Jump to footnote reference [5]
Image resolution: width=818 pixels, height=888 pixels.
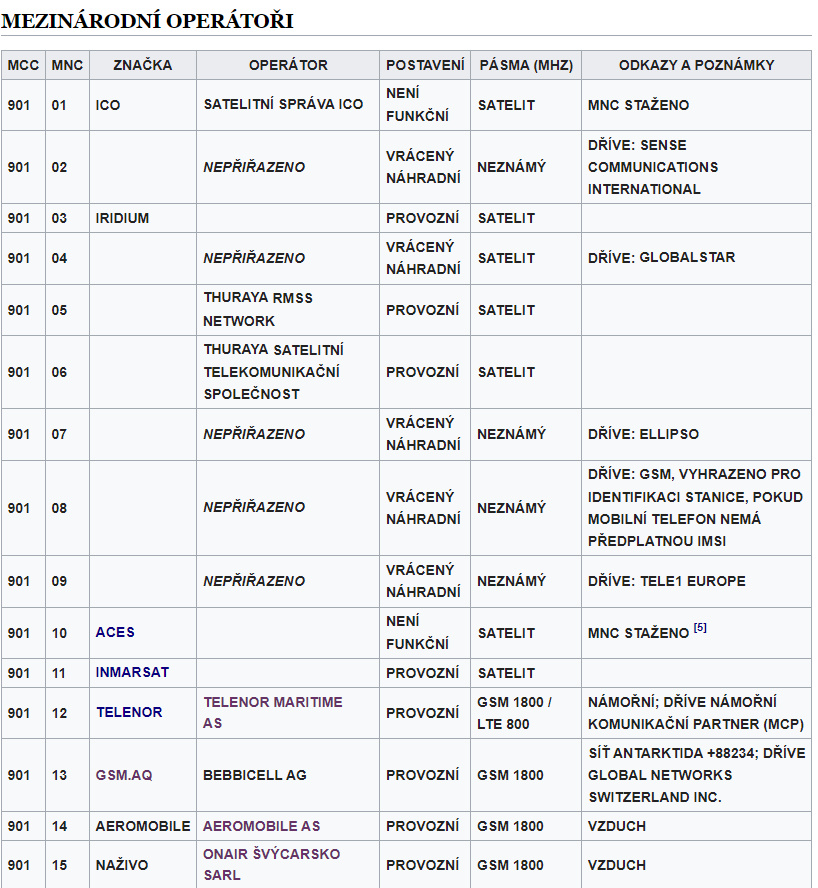[x=700, y=628]
